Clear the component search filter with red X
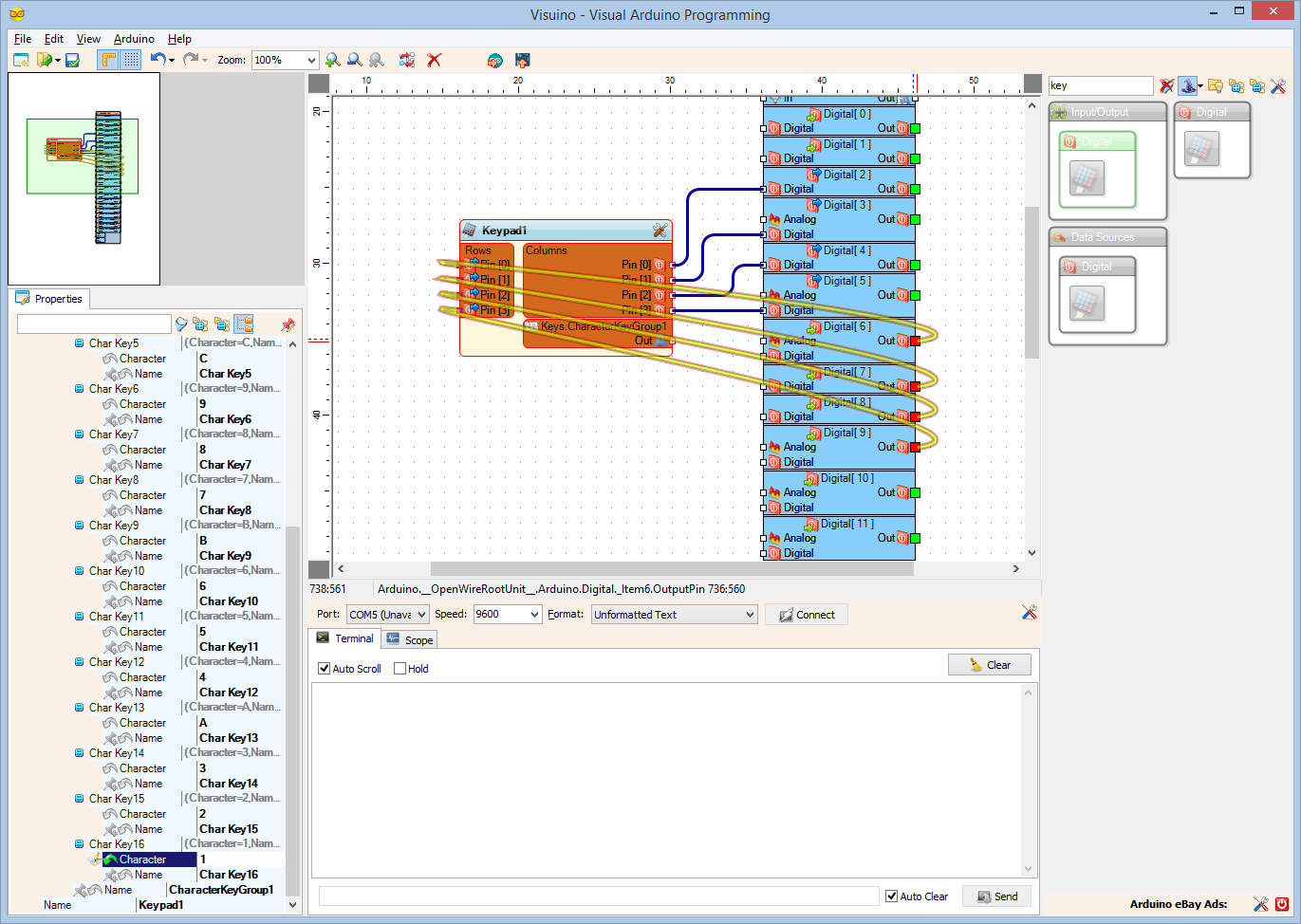Screen dimensions: 1301x924 pos(1166,85)
